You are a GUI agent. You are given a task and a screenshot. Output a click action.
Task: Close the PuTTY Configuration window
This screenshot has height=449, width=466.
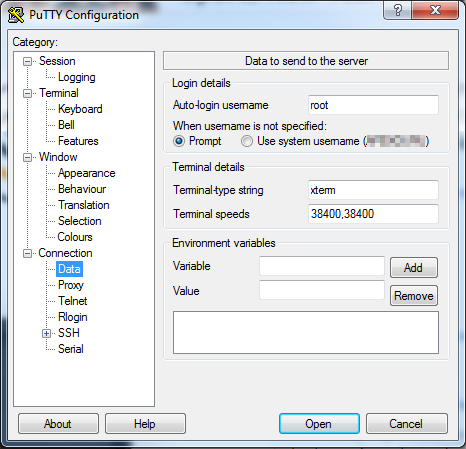coord(435,10)
